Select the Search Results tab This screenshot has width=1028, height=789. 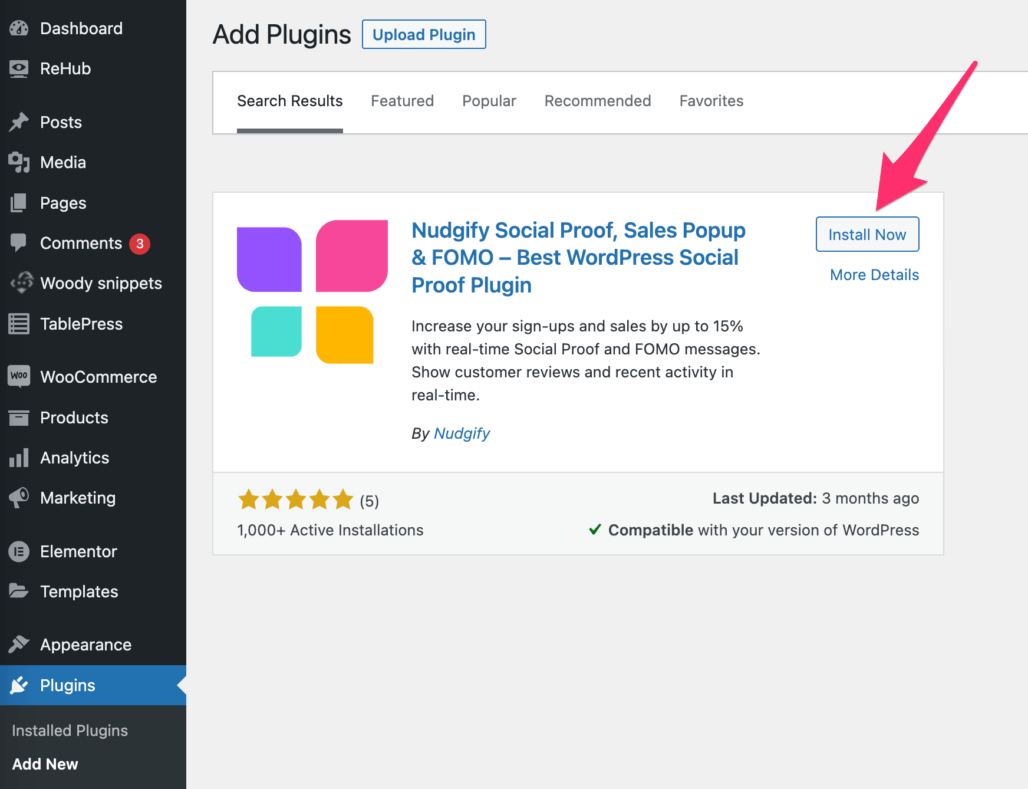pos(290,101)
